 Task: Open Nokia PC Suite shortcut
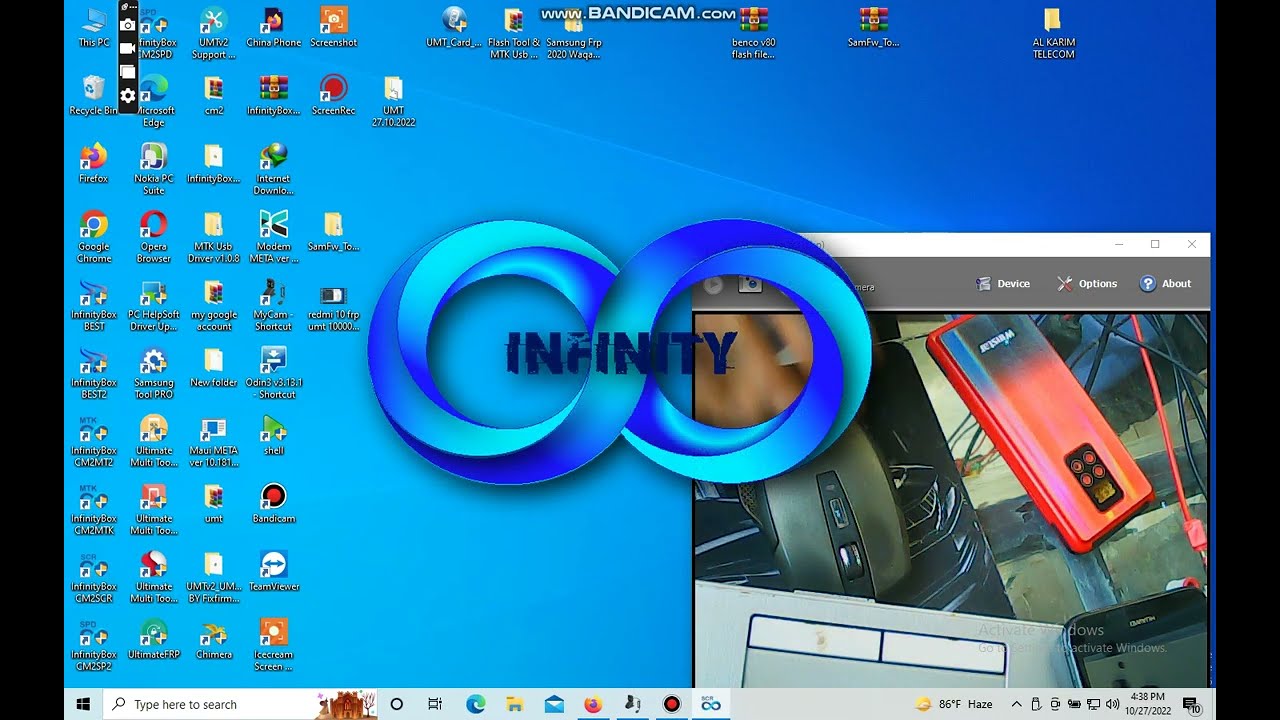tap(153, 170)
